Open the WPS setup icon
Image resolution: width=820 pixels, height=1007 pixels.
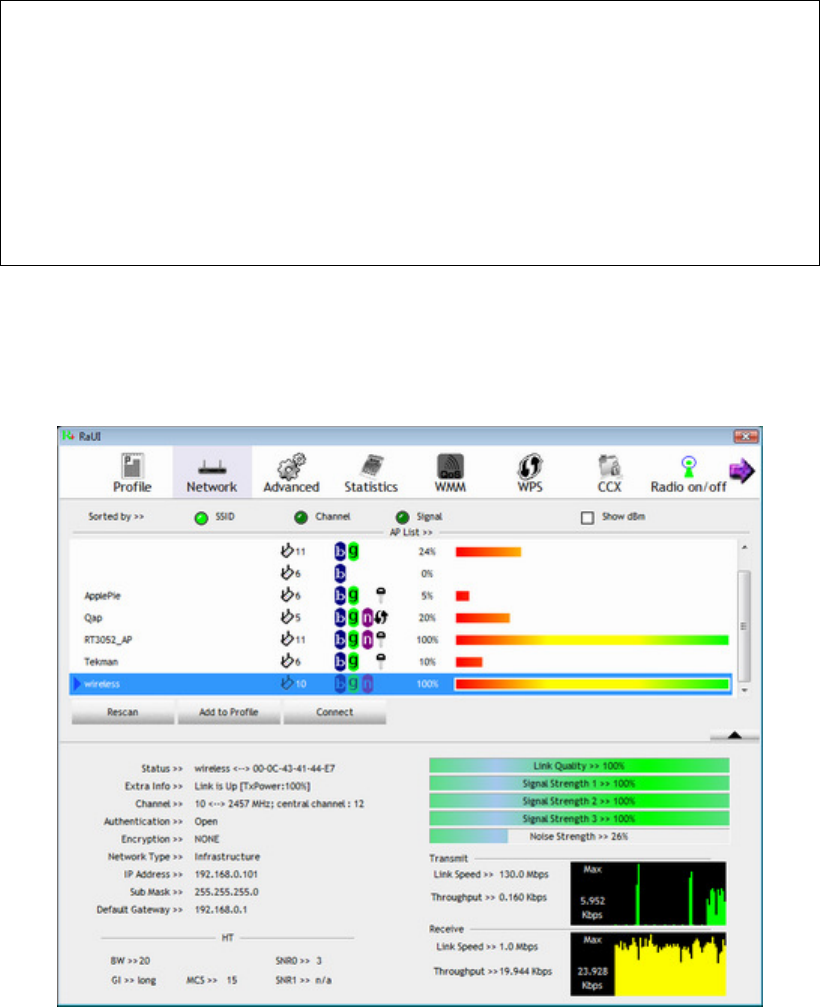[530, 466]
